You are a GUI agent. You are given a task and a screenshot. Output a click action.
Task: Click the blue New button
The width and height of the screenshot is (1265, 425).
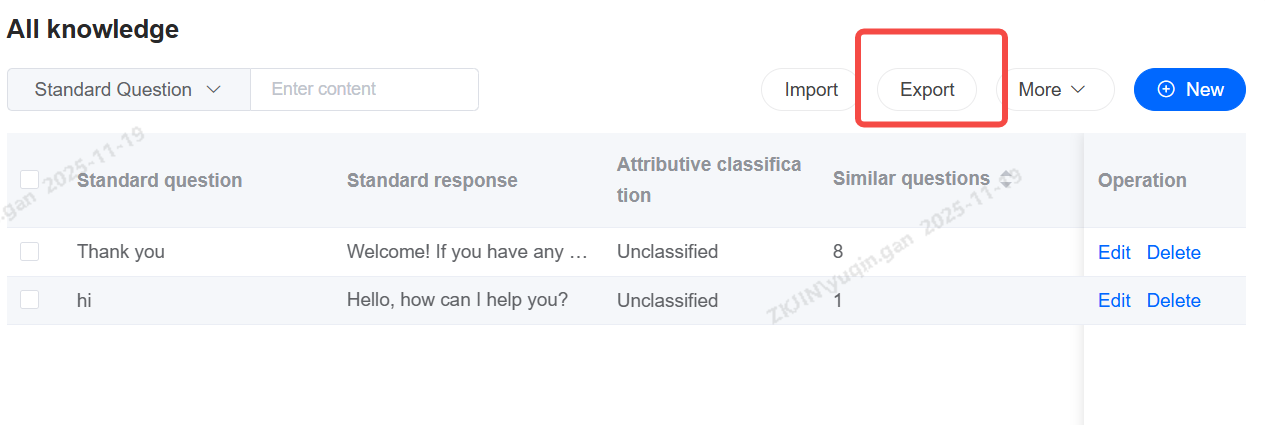1189,90
